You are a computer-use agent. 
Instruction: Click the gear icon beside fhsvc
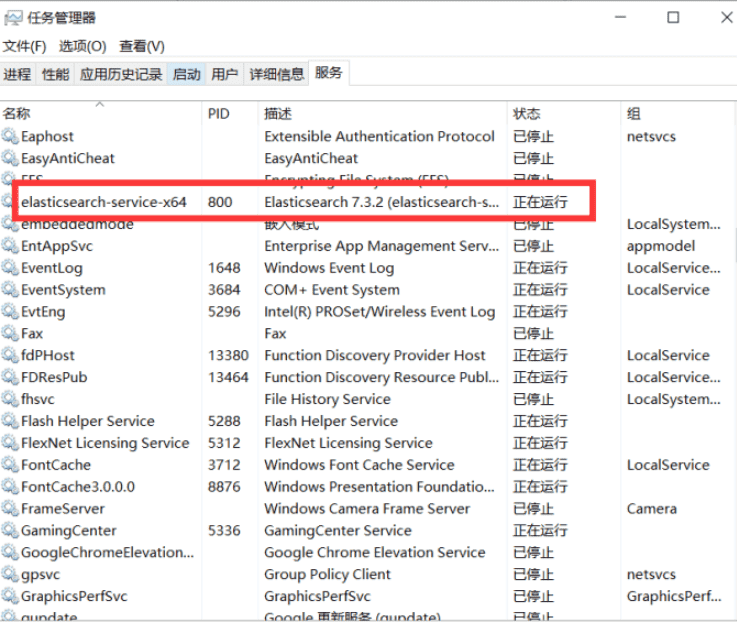[9, 399]
